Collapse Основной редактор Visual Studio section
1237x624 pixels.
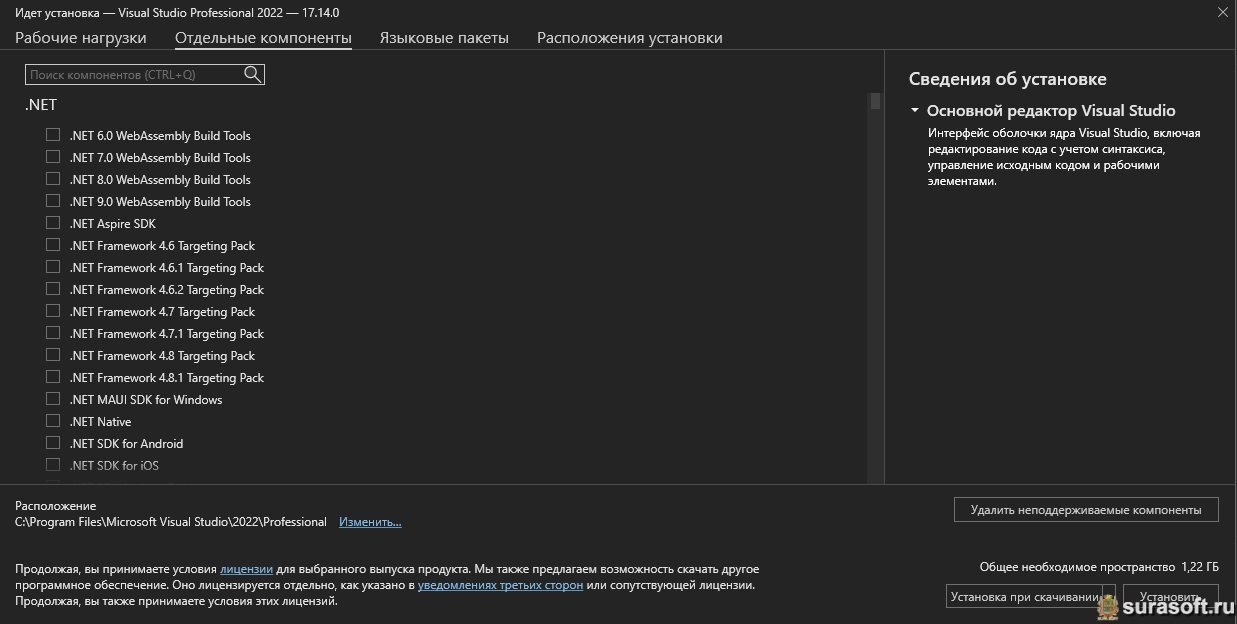[915, 111]
